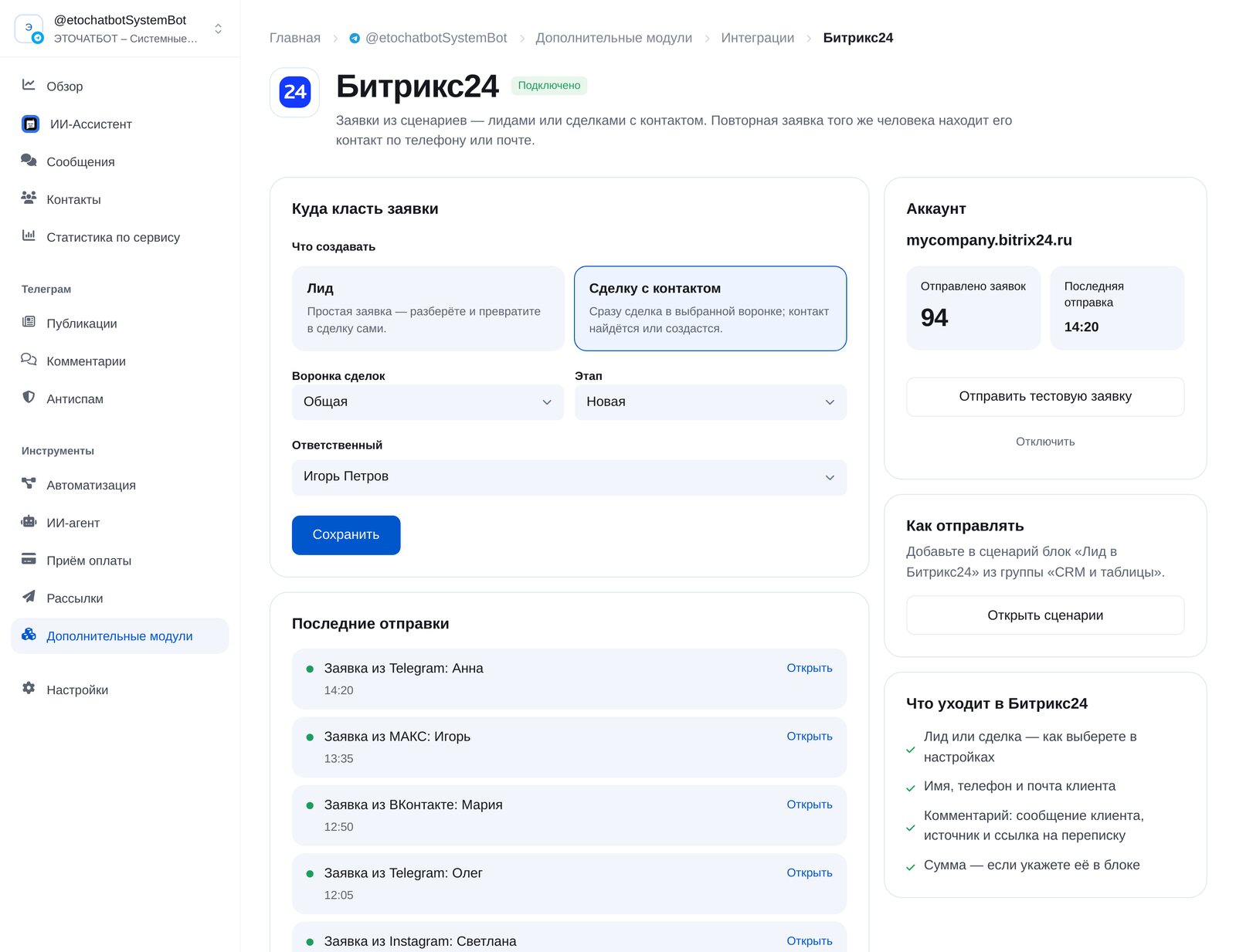Open the Анна Telegram request
Viewport: 1236px width, 952px height.
810,668
